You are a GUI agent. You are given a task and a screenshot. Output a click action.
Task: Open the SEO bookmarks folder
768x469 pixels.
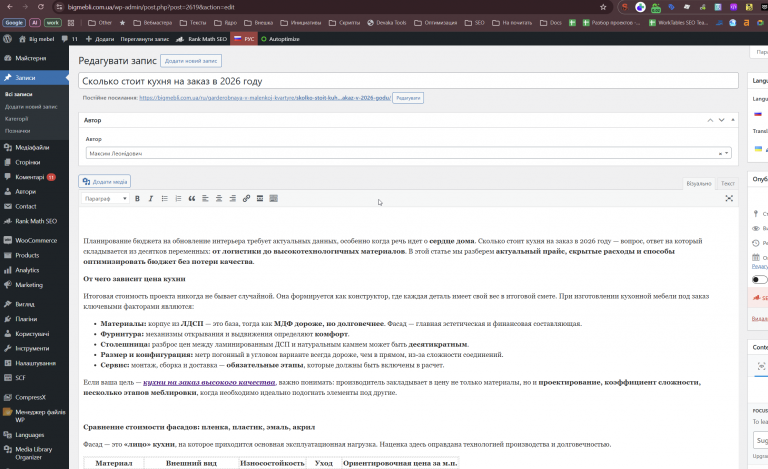(475, 23)
